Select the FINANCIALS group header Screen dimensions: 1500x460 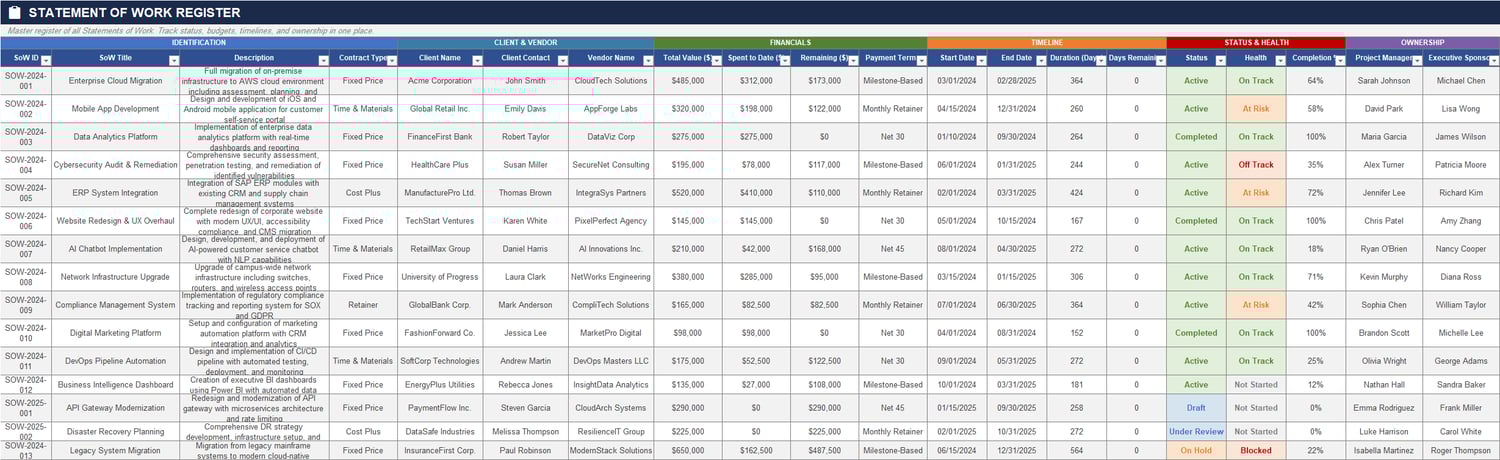(790, 43)
